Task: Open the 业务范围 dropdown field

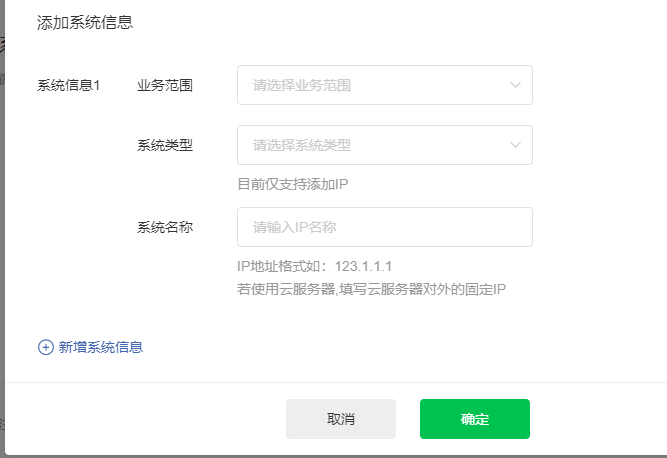Action: tap(385, 85)
